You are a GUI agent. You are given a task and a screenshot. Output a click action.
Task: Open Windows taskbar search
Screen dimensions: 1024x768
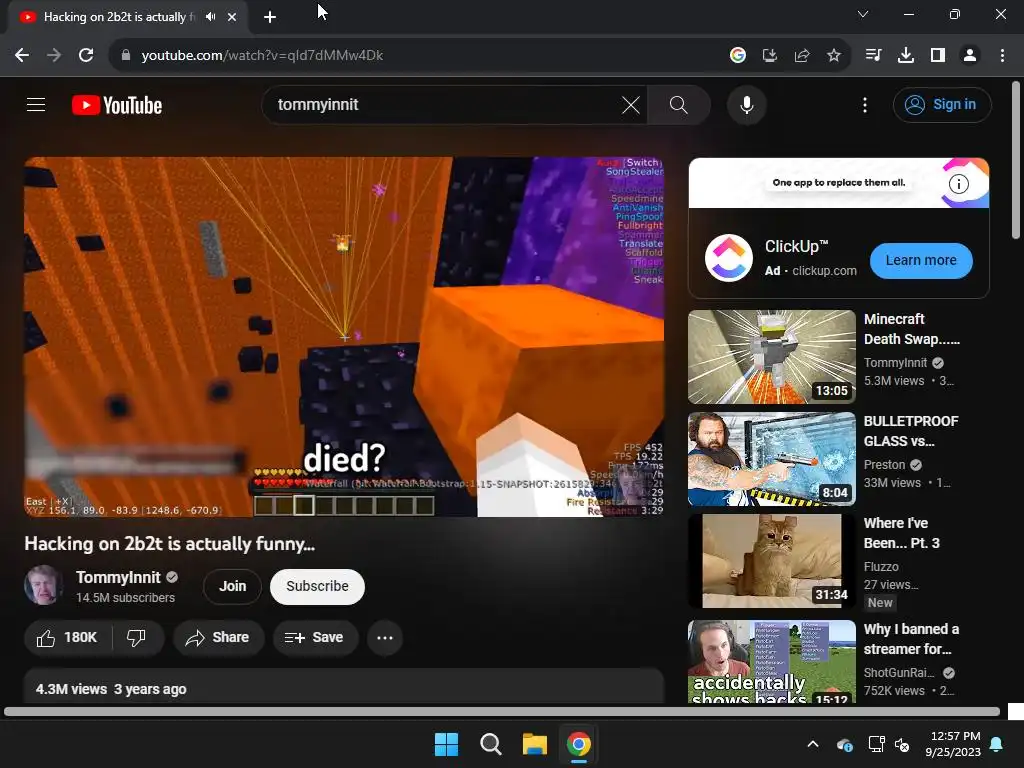click(490, 744)
